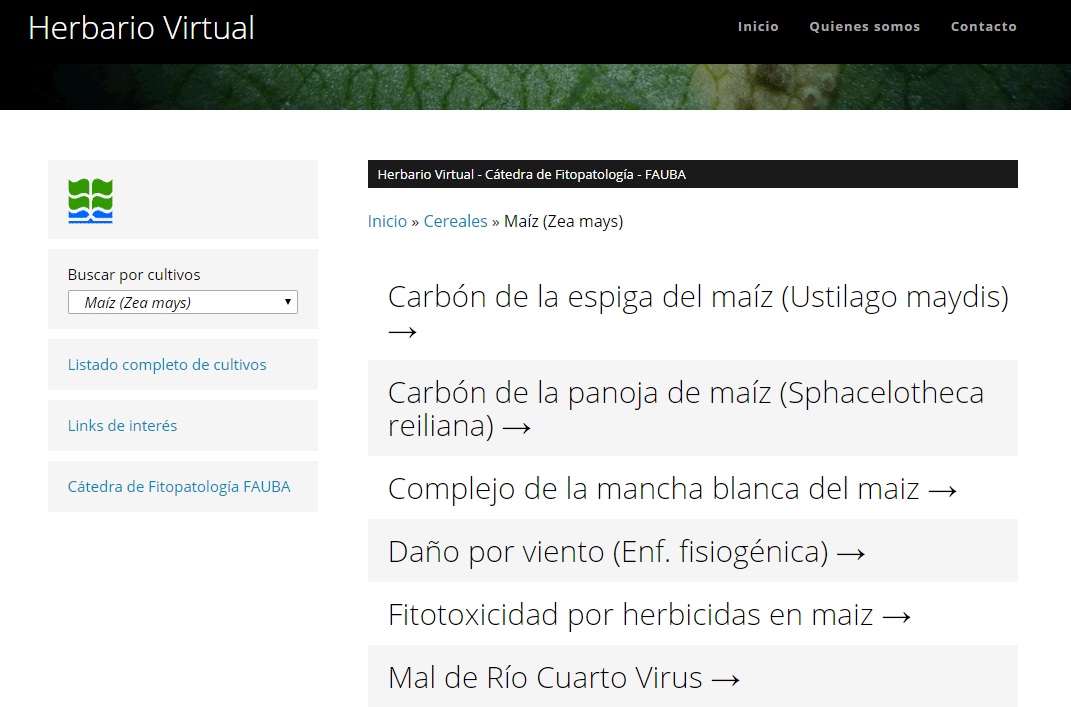Open the Quienes somos menu item
1071x707 pixels.
coord(864,27)
